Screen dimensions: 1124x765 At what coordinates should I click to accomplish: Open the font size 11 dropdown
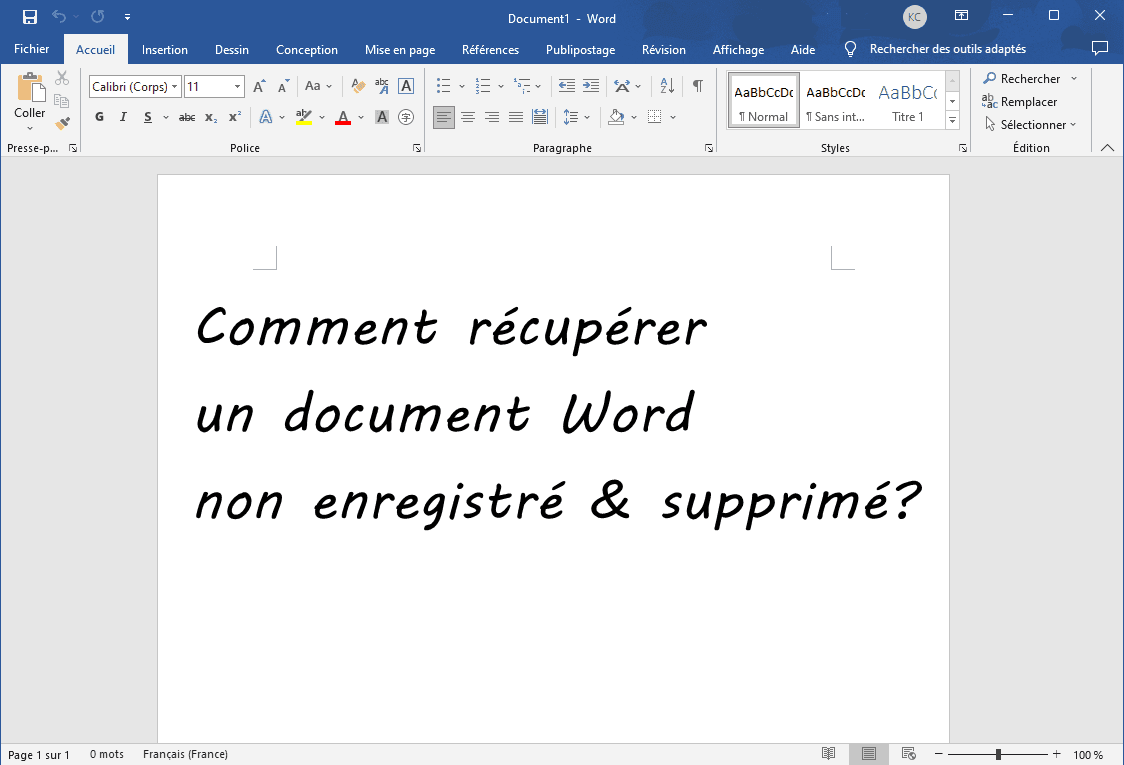[237, 87]
